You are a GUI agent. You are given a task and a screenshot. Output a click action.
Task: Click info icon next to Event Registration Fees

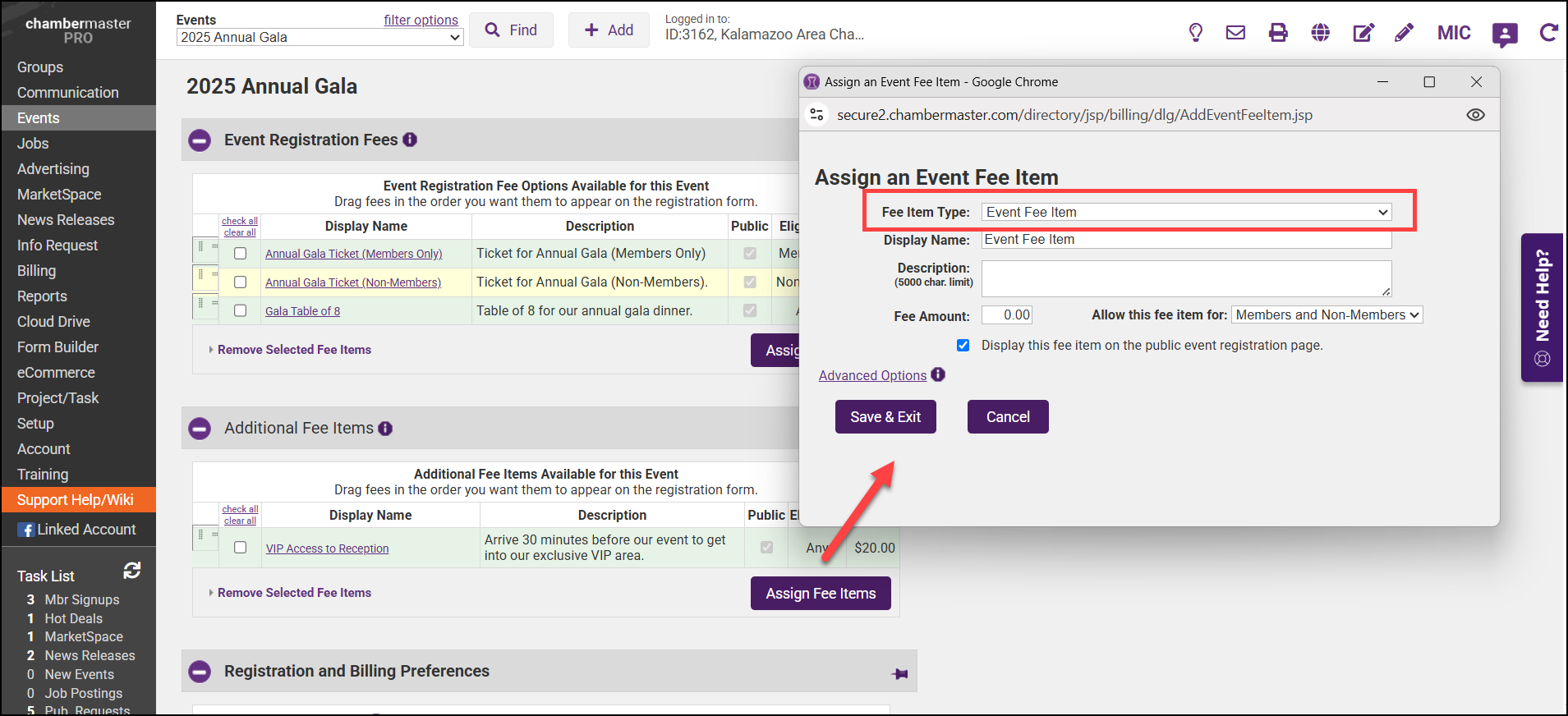click(x=410, y=140)
